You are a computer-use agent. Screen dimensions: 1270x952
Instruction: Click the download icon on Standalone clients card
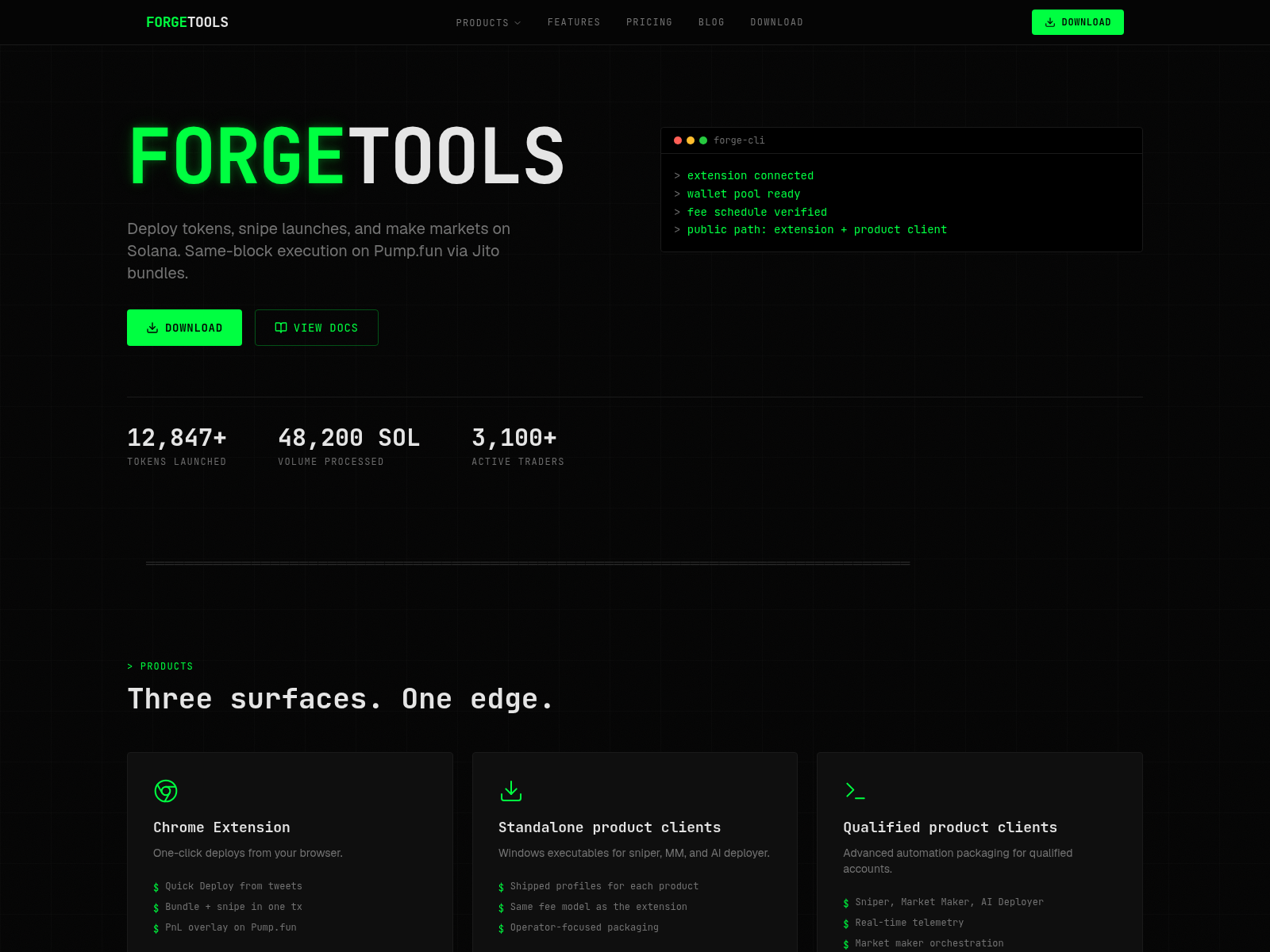[511, 791]
